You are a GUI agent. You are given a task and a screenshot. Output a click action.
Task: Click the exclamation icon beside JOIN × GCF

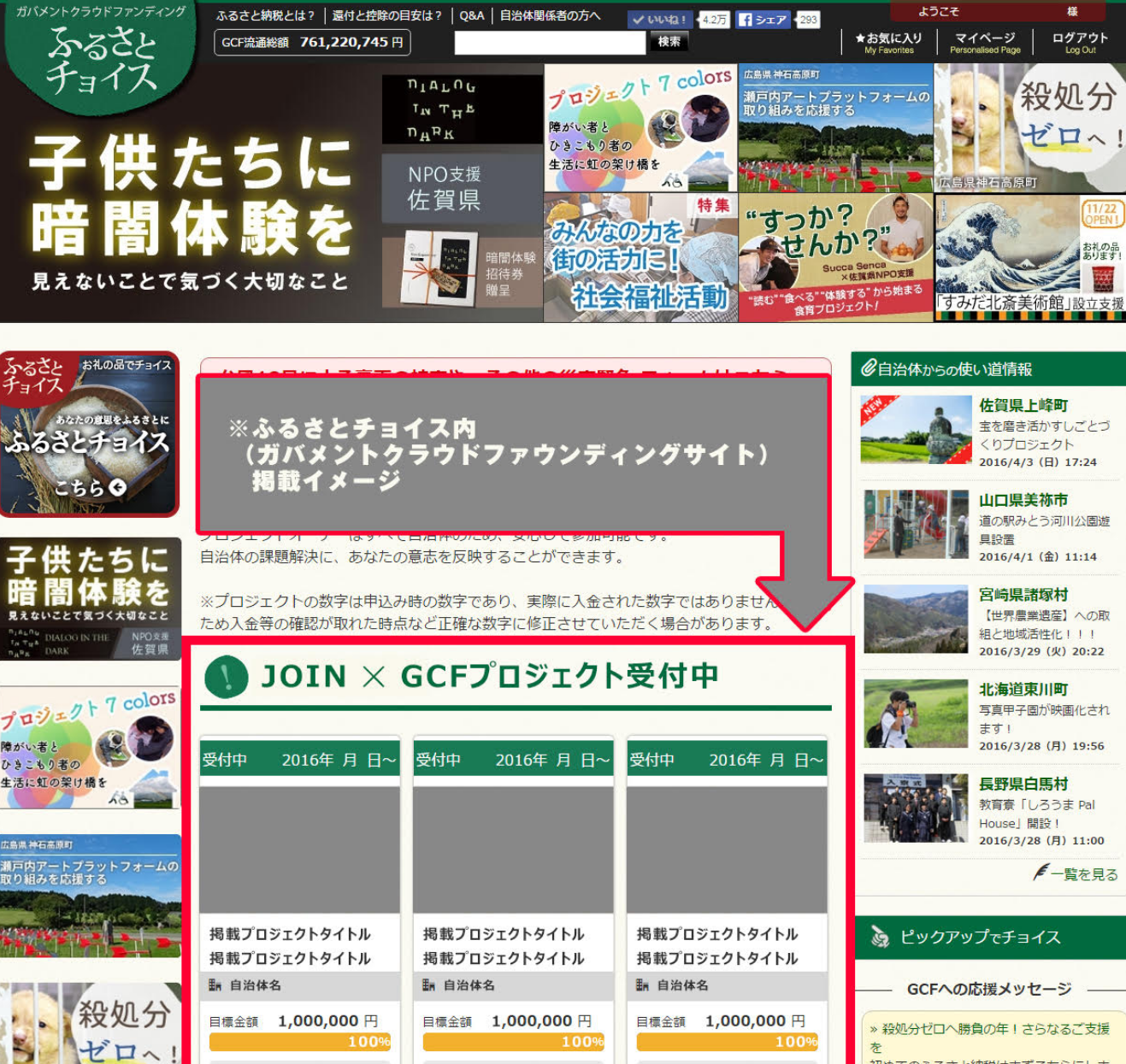pos(227,677)
